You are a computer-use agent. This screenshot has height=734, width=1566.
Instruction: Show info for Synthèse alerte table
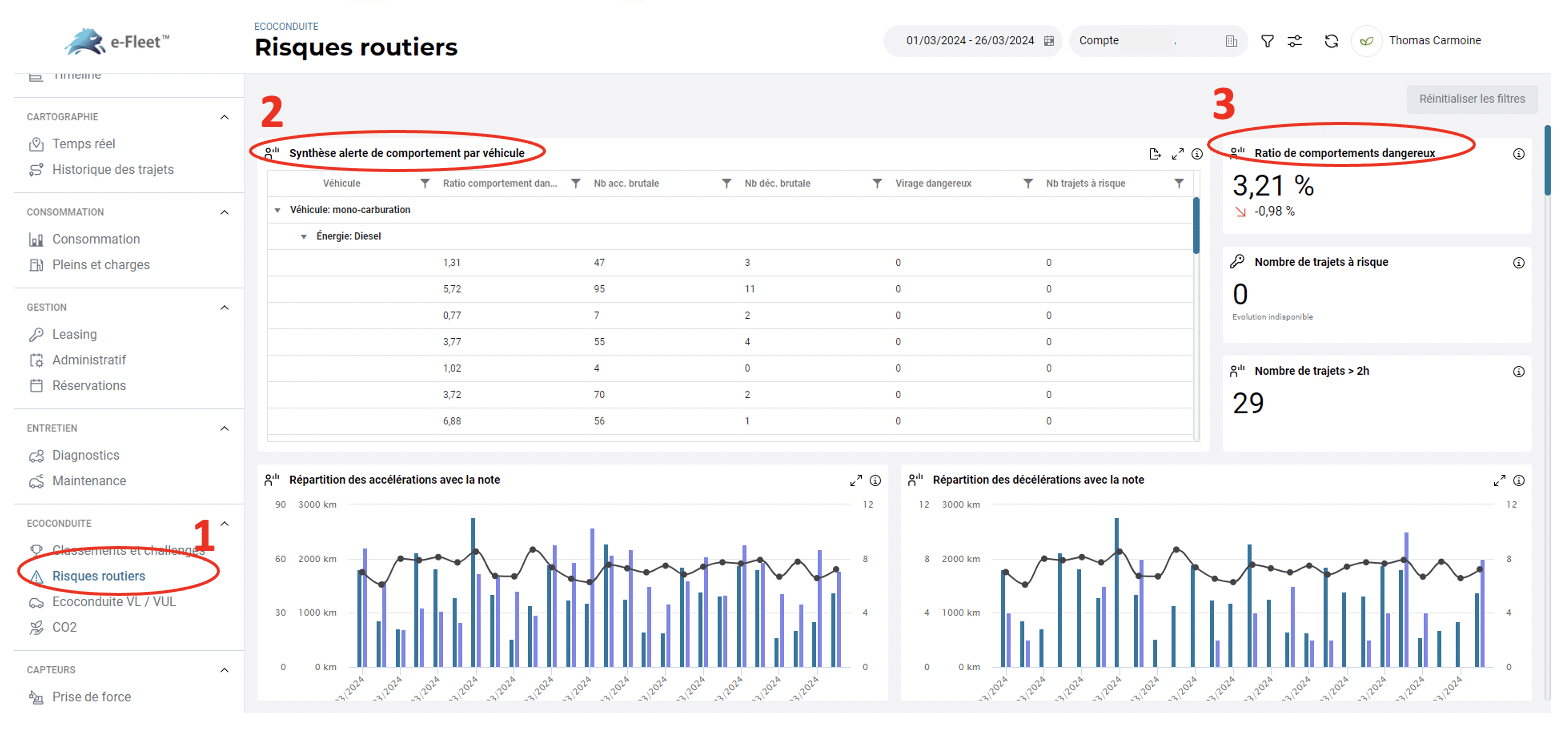coord(1197,154)
